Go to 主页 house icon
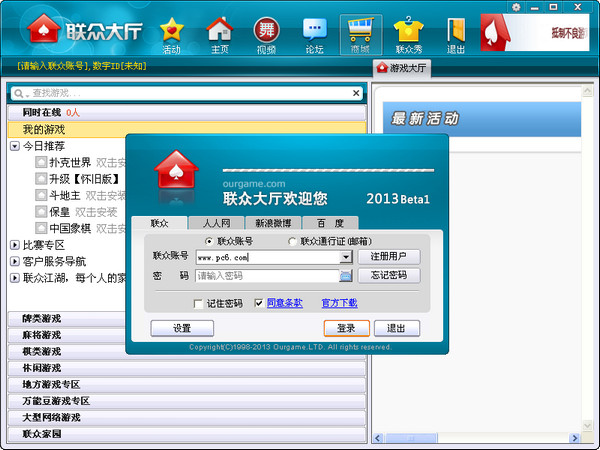 tap(220, 35)
